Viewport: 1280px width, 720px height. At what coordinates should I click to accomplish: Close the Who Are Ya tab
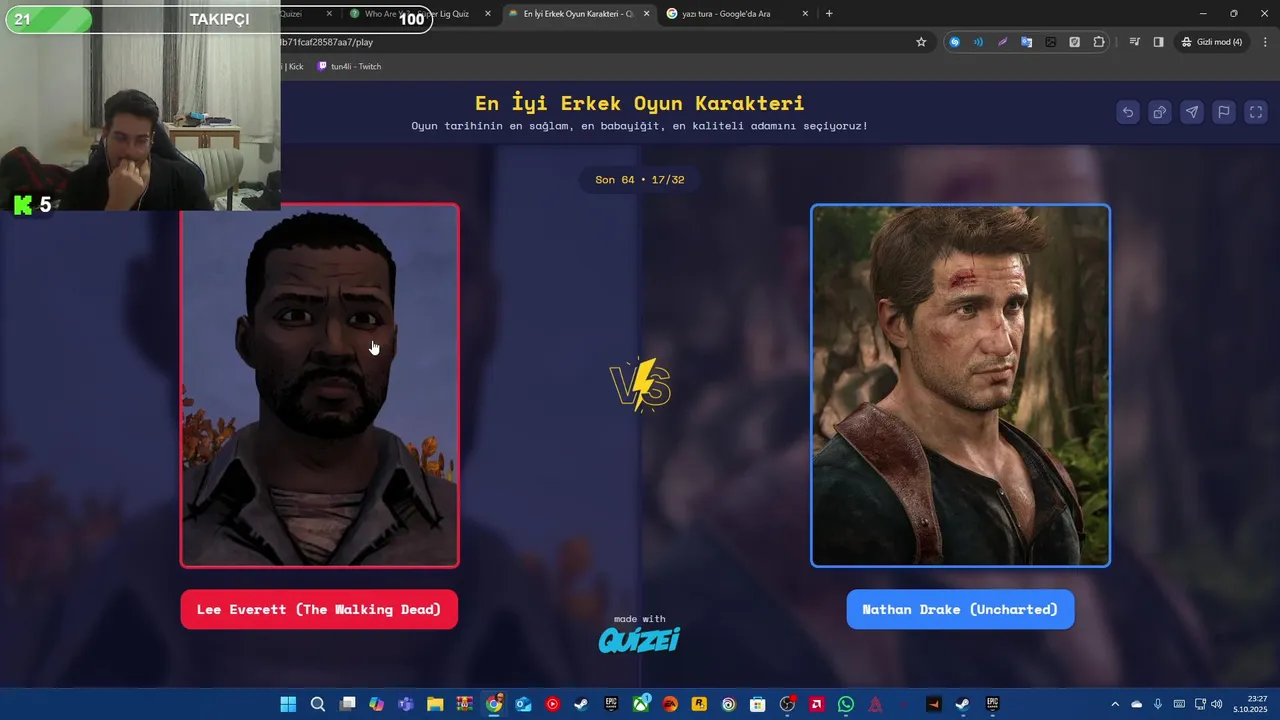488,14
